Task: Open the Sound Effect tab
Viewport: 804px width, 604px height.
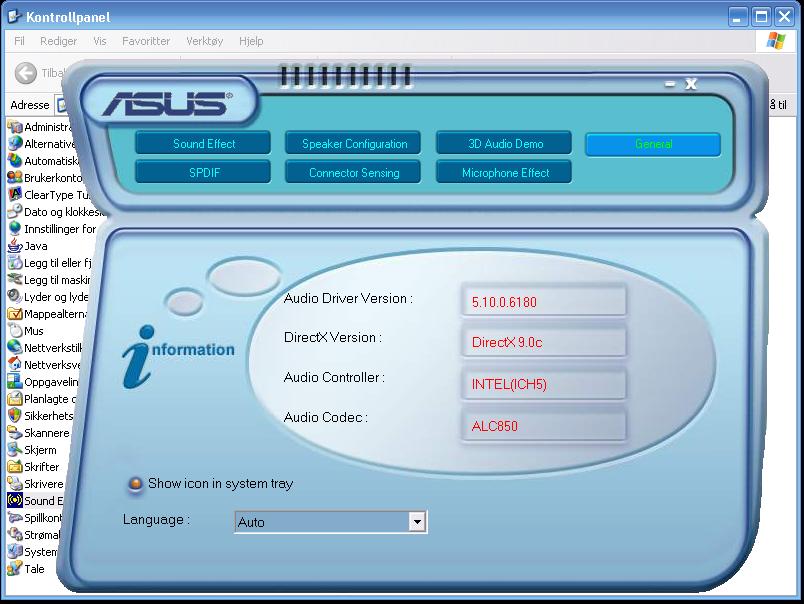Action: (x=203, y=144)
